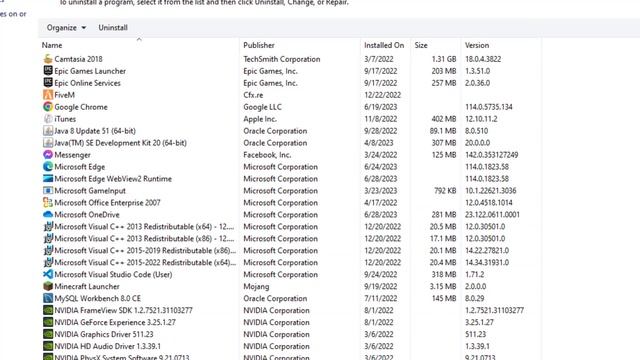Select the Microsoft GameInput icon

pyautogui.click(x=48, y=191)
